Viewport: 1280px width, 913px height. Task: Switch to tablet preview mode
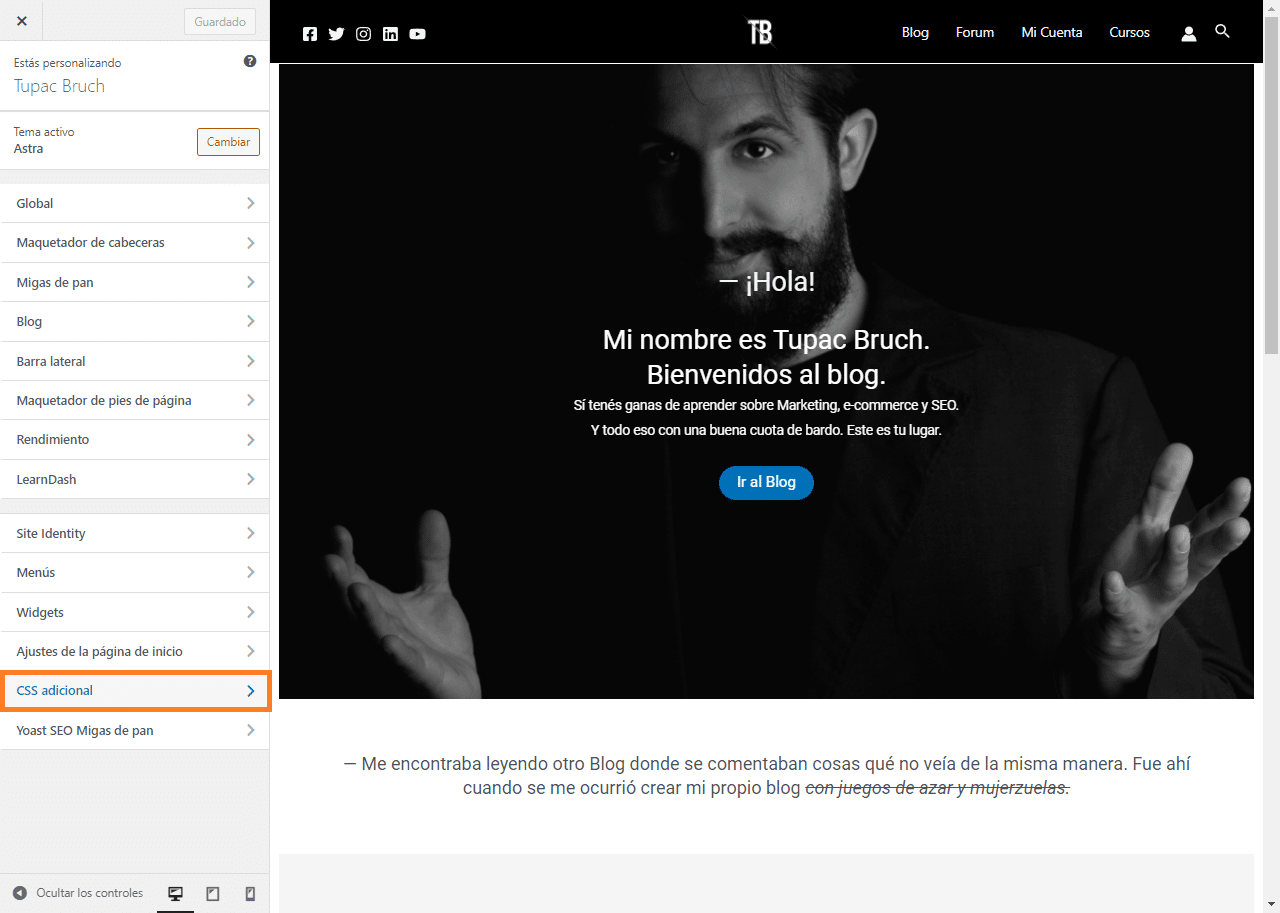[212, 893]
